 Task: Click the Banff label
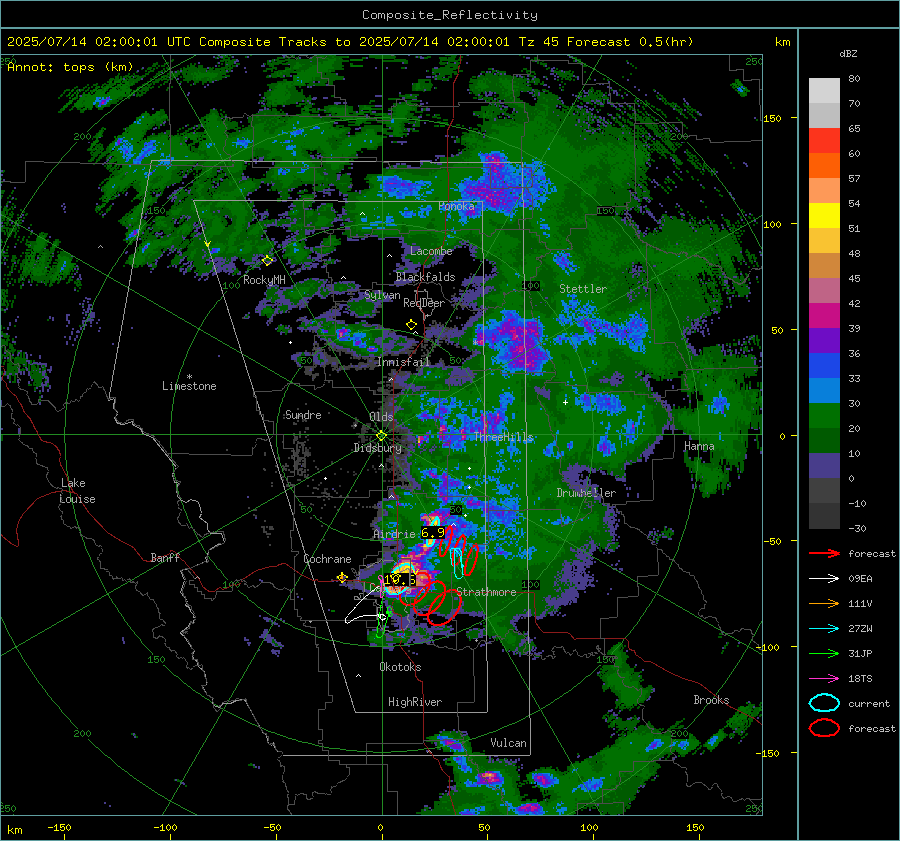coord(165,557)
